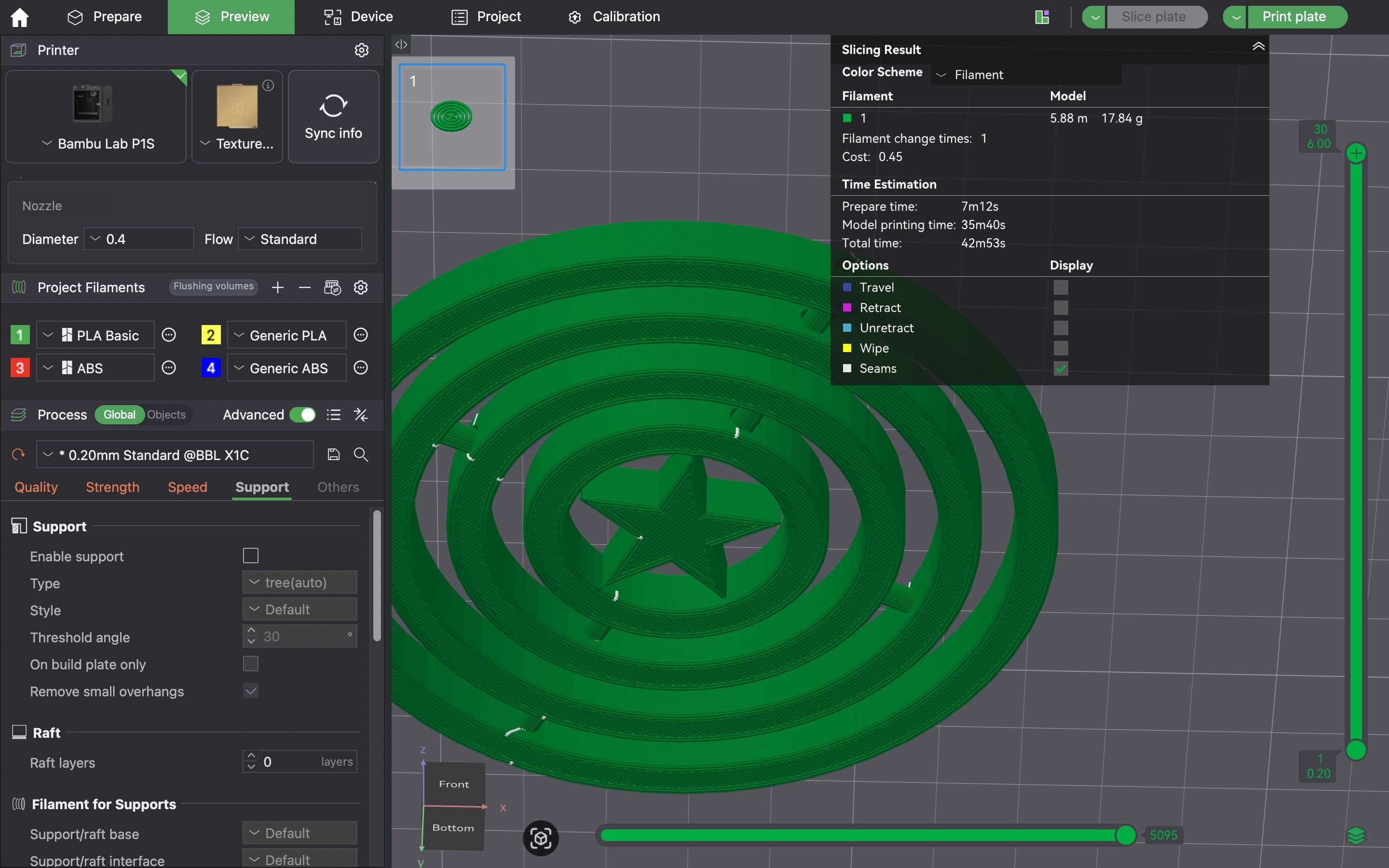Click the reset view cube icon
1389x868 pixels.
[540, 839]
